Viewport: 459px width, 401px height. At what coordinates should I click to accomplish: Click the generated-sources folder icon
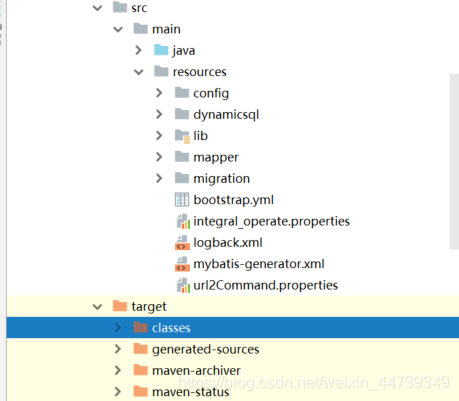tap(140, 348)
